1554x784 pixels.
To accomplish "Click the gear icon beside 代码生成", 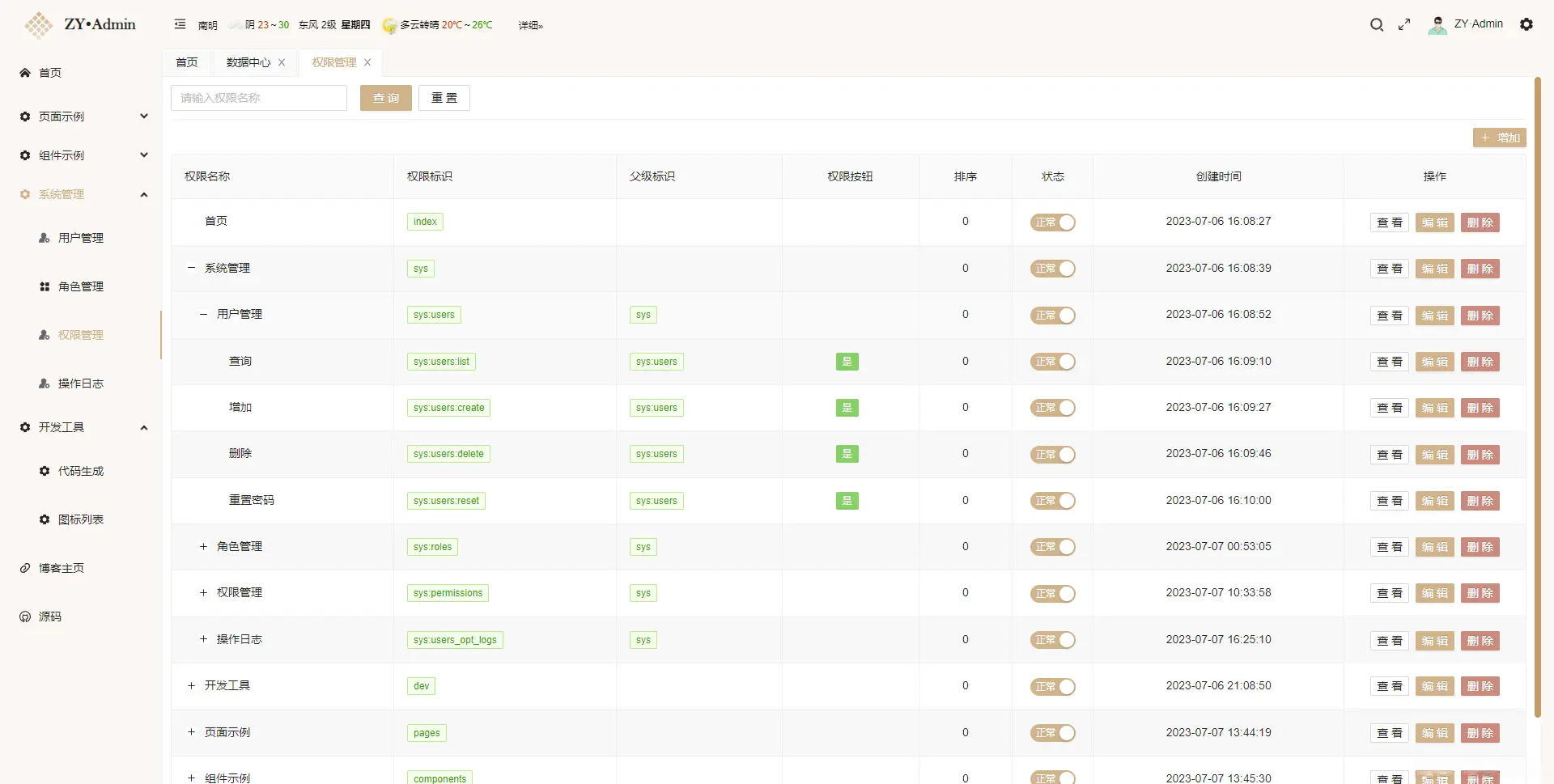I will (45, 471).
